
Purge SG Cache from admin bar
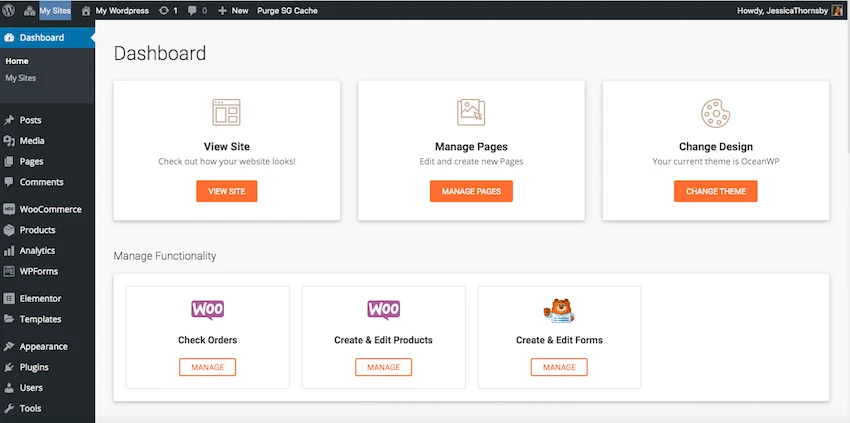(287, 10)
